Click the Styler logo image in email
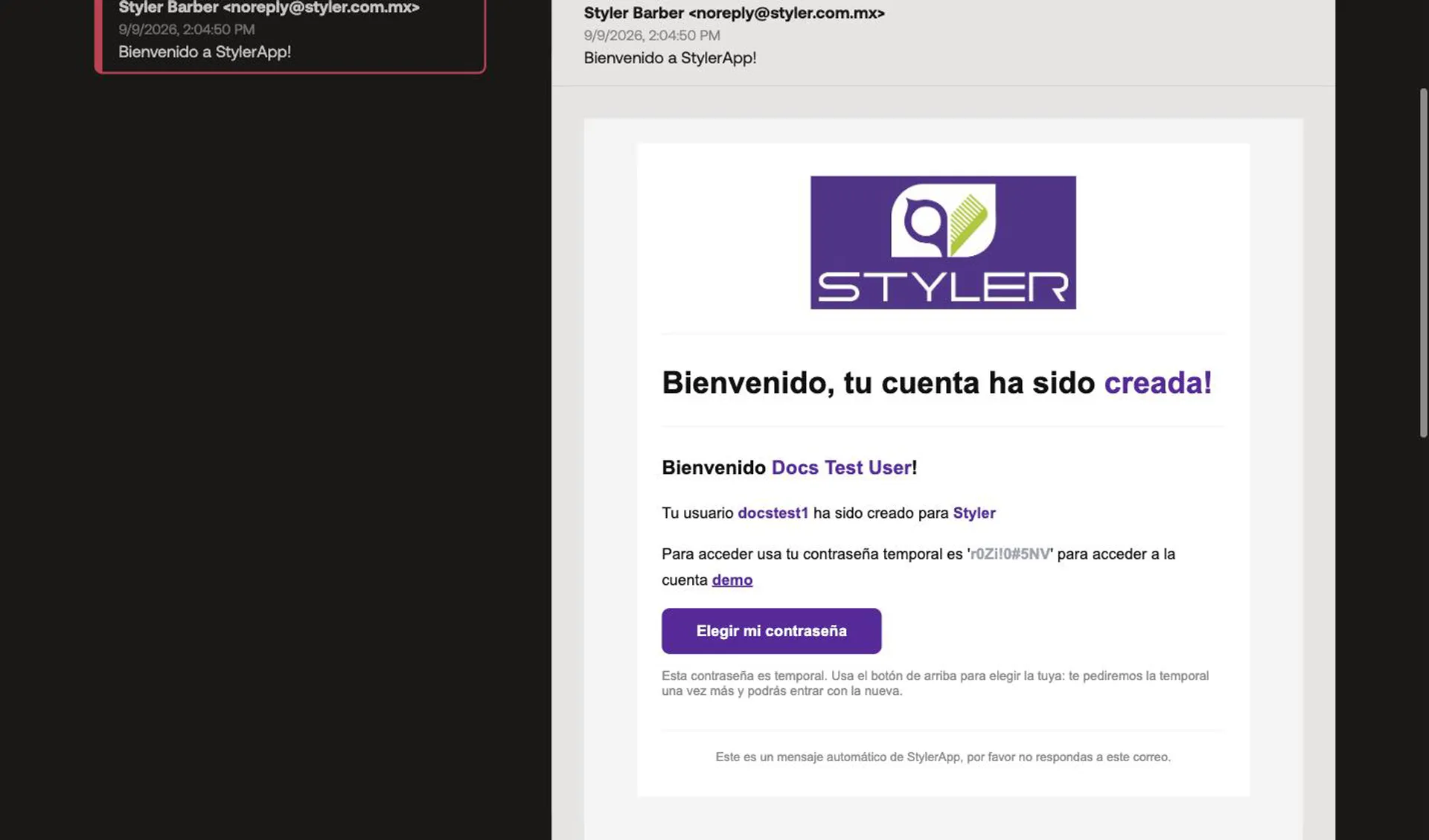This screenshot has height=840, width=1429. 943,243
